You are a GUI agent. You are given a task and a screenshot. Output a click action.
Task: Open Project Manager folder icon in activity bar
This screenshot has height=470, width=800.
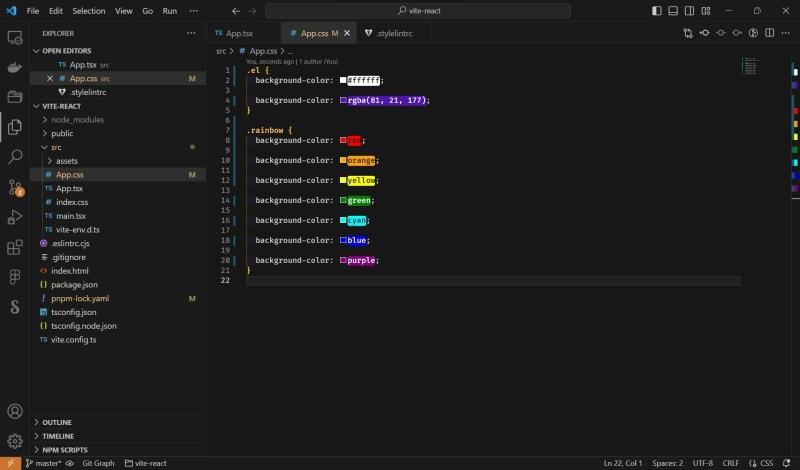tap(15, 96)
